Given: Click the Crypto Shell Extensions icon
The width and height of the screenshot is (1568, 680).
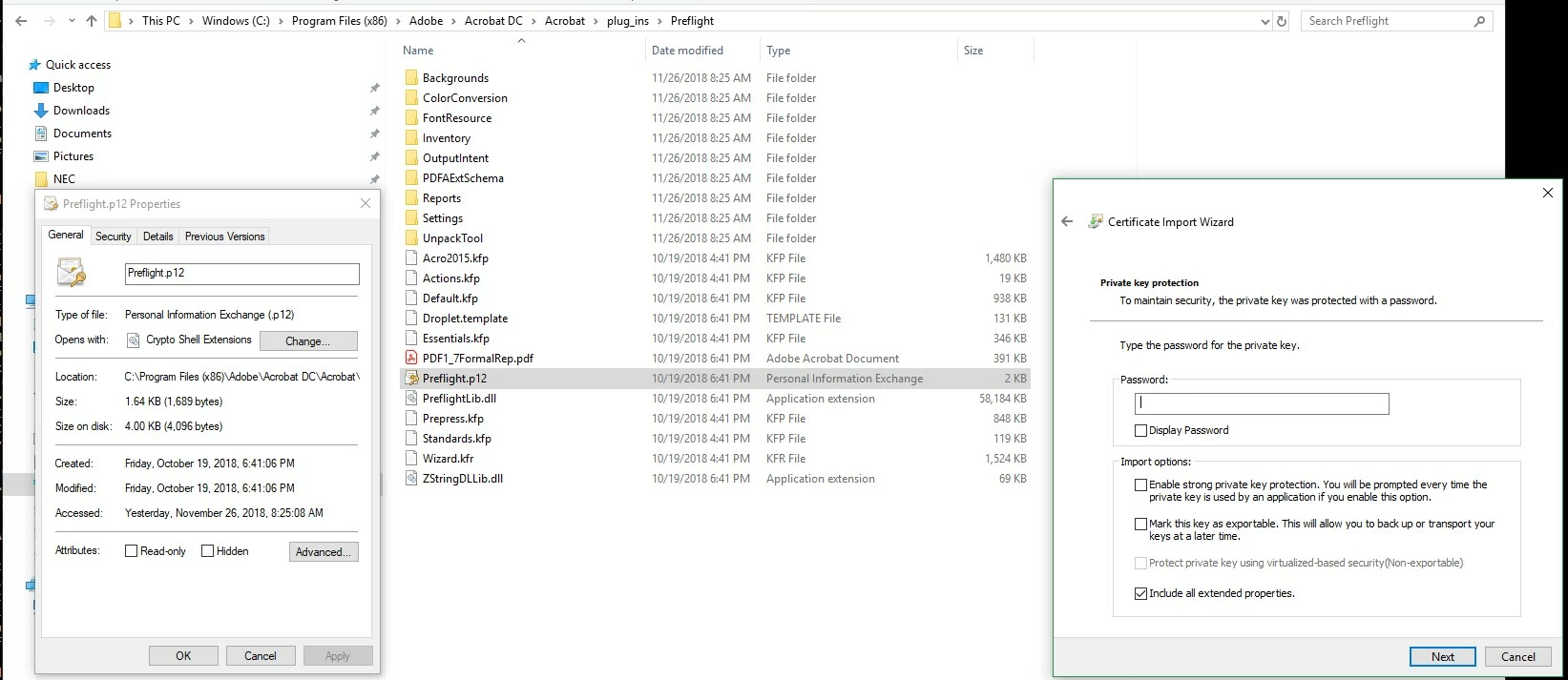Looking at the screenshot, I should 134,340.
